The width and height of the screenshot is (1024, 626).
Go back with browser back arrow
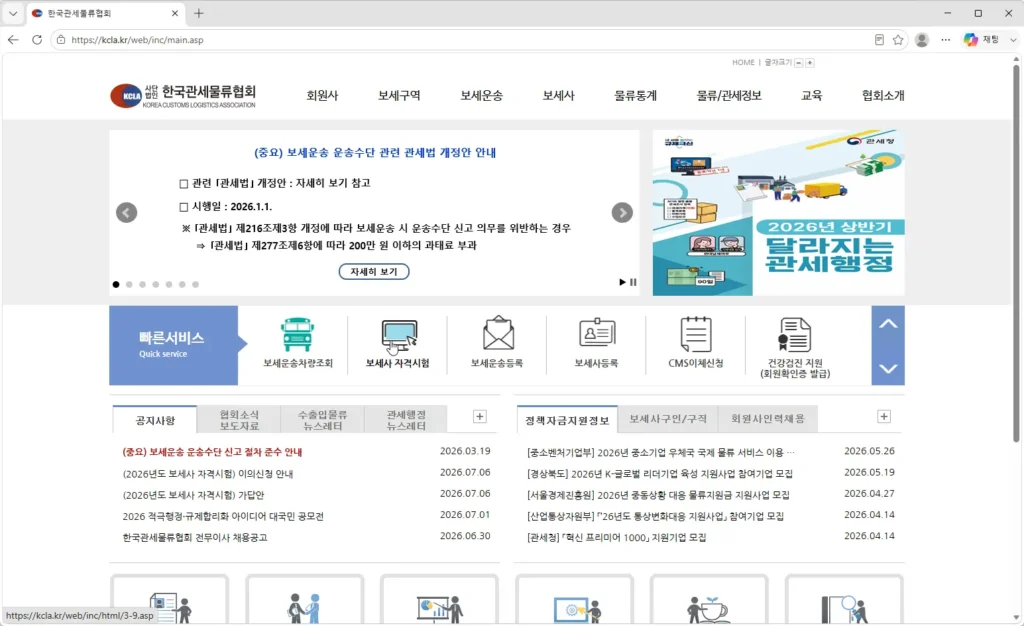[13, 40]
